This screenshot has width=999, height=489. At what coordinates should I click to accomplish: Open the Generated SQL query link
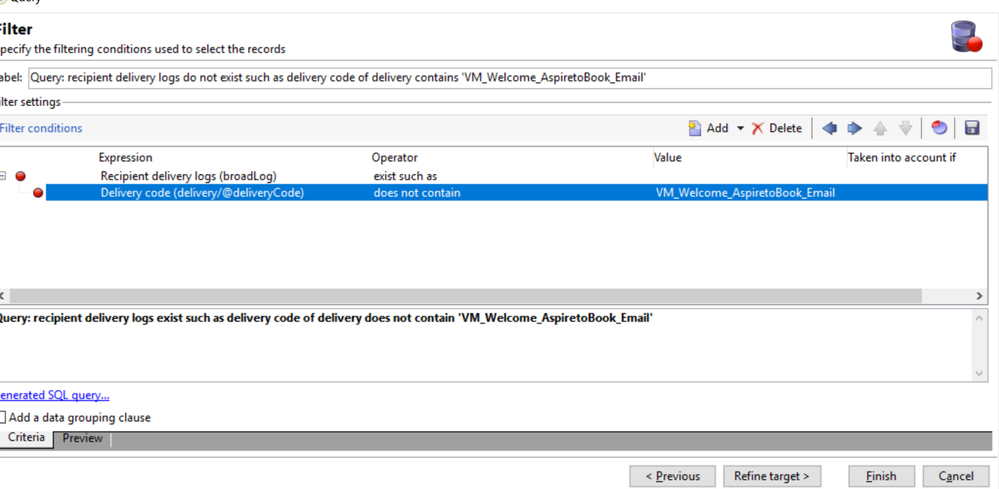click(54, 395)
